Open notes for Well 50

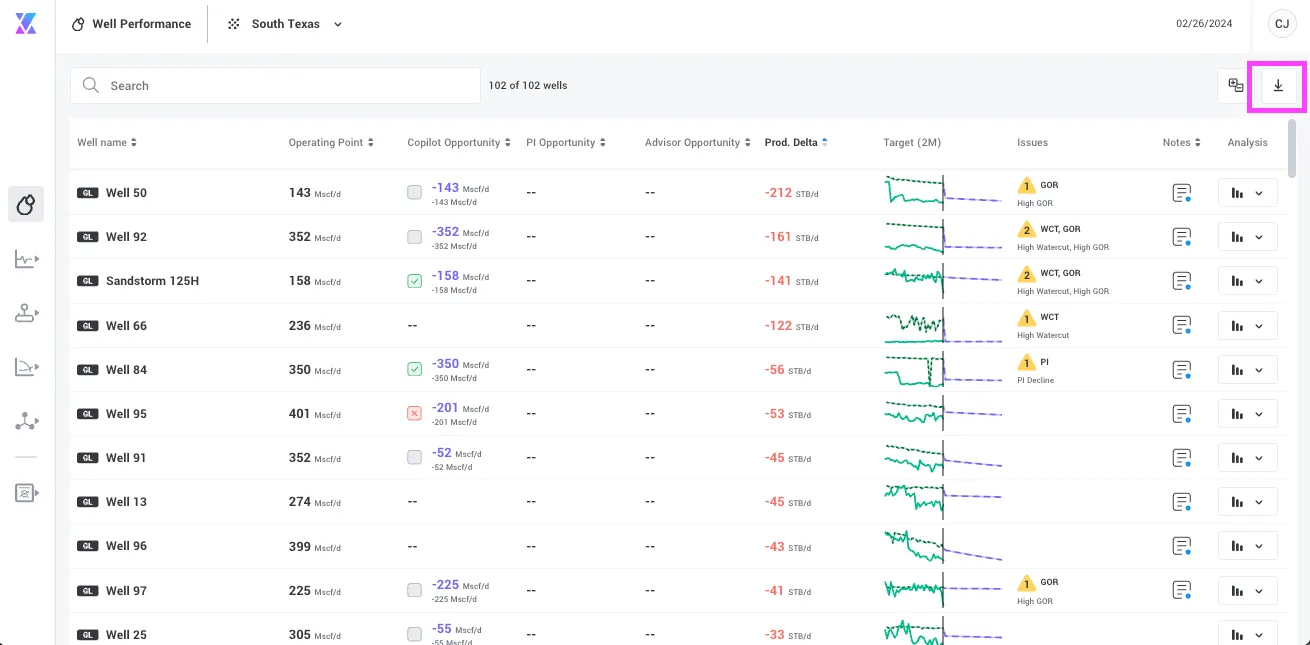[x=1182, y=193]
